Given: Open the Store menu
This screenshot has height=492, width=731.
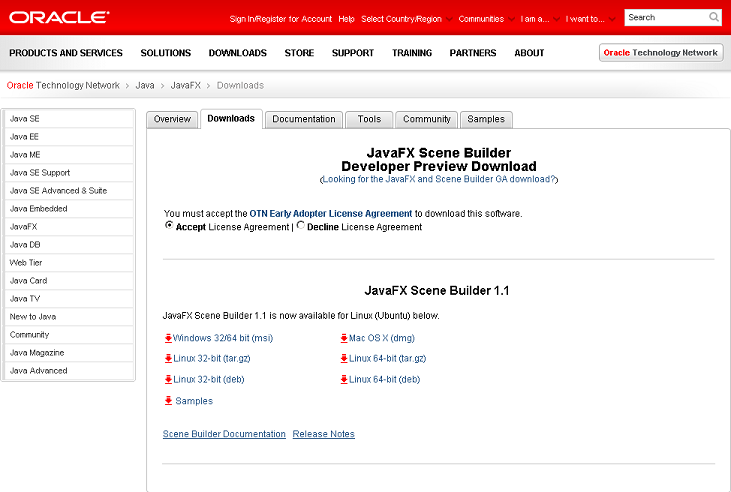Looking at the screenshot, I should point(299,53).
